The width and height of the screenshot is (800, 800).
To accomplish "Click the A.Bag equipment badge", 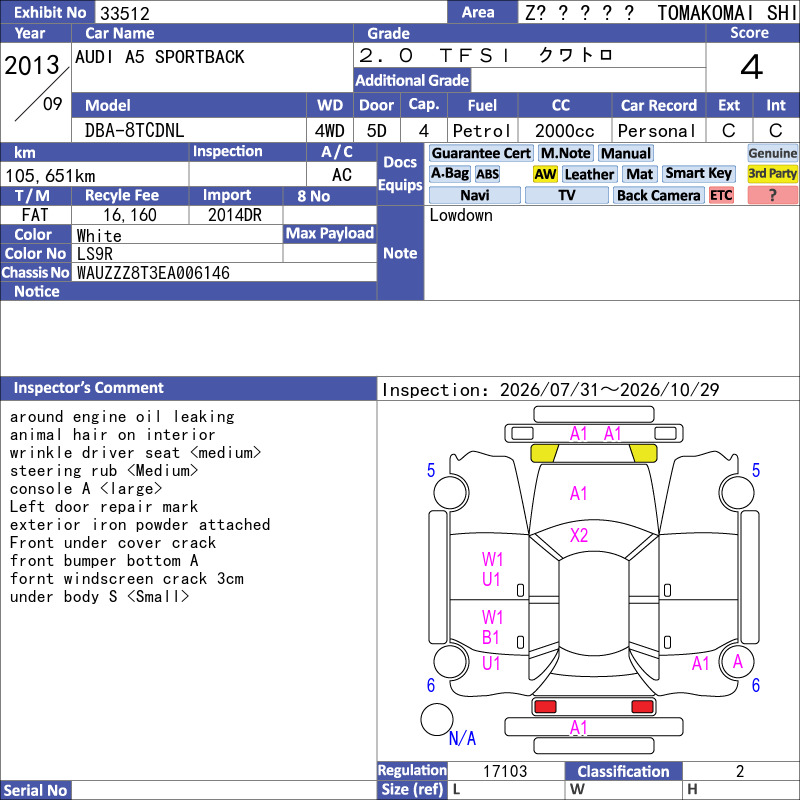I will [449, 174].
